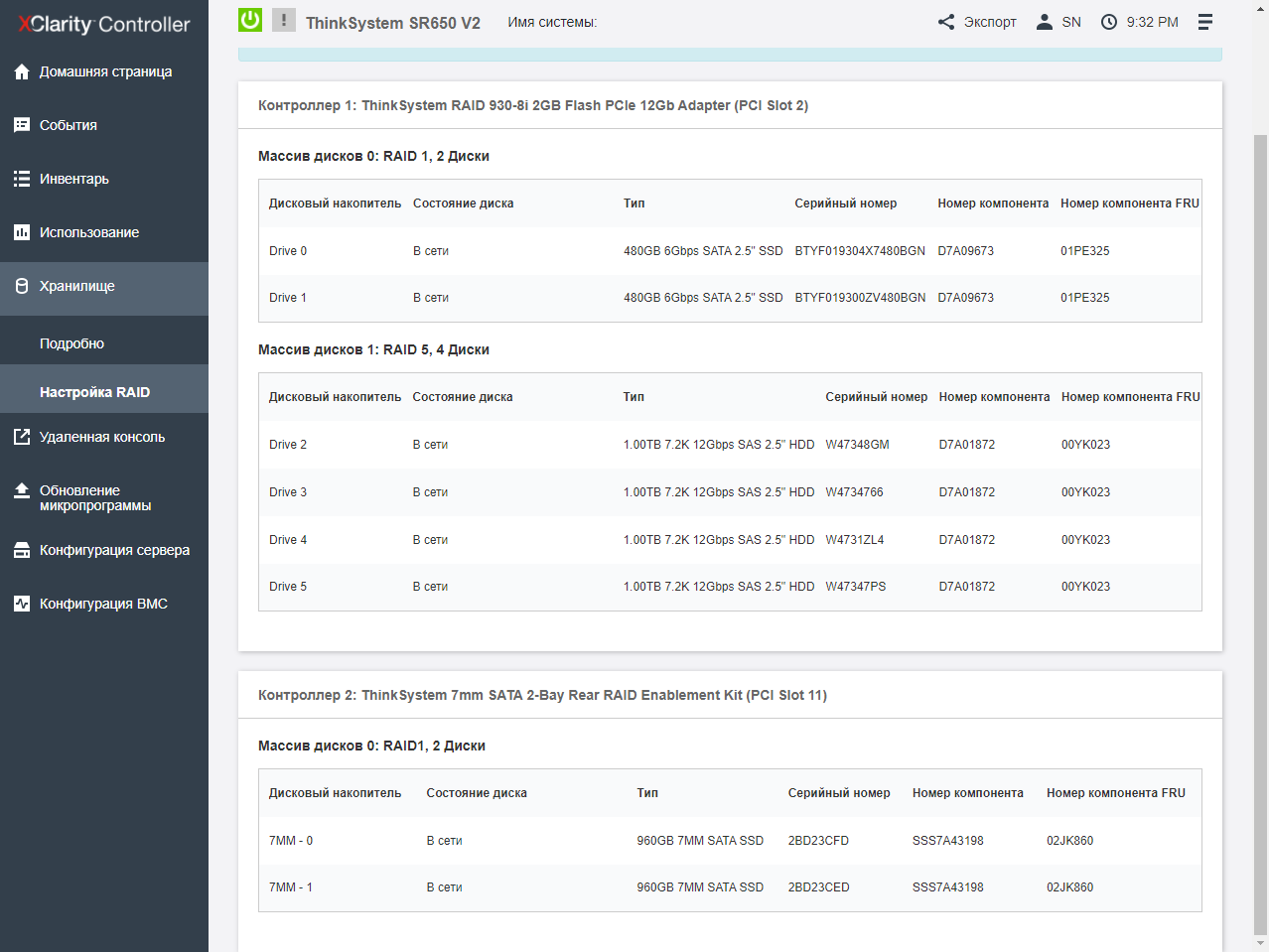Click the gray alert exclamation icon
The height and width of the screenshot is (952, 1269).
point(284,20)
